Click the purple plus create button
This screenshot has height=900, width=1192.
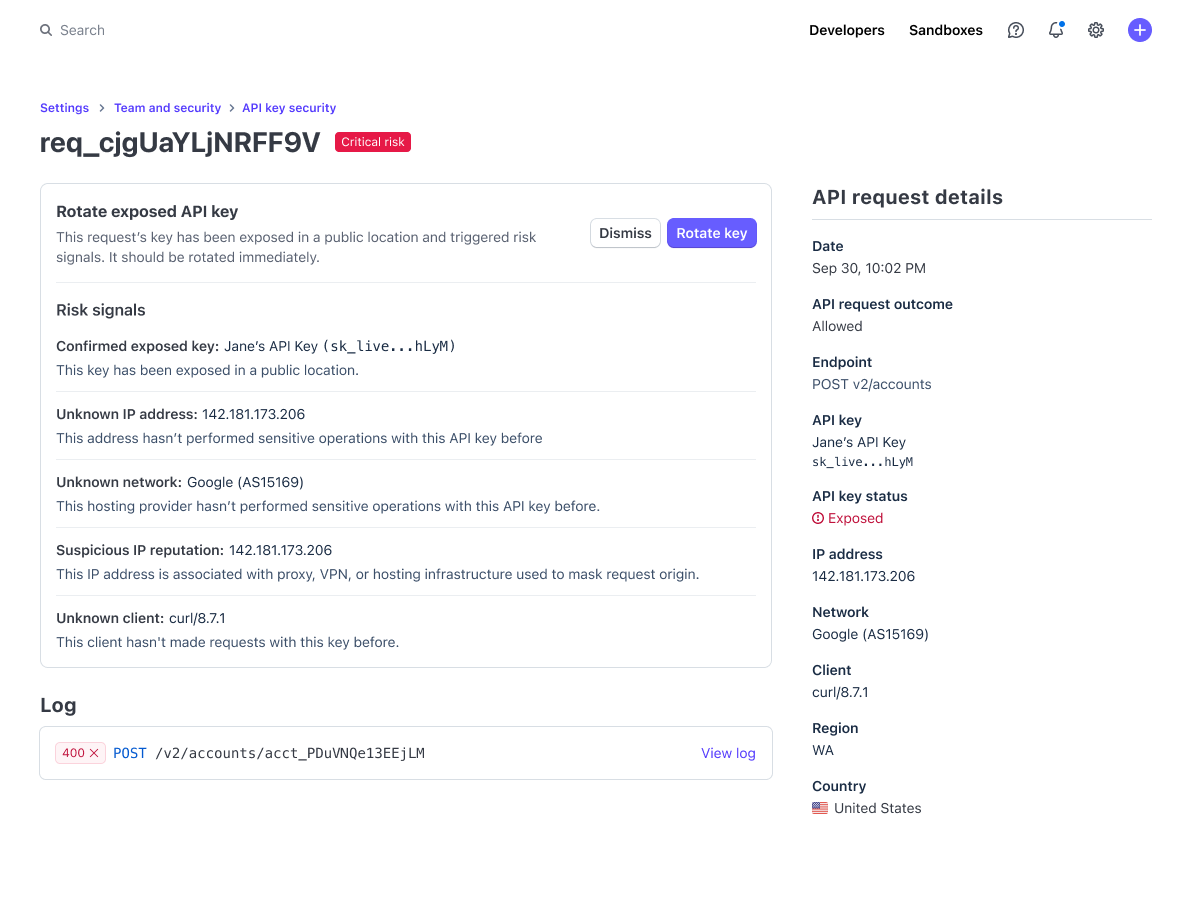[1139, 30]
